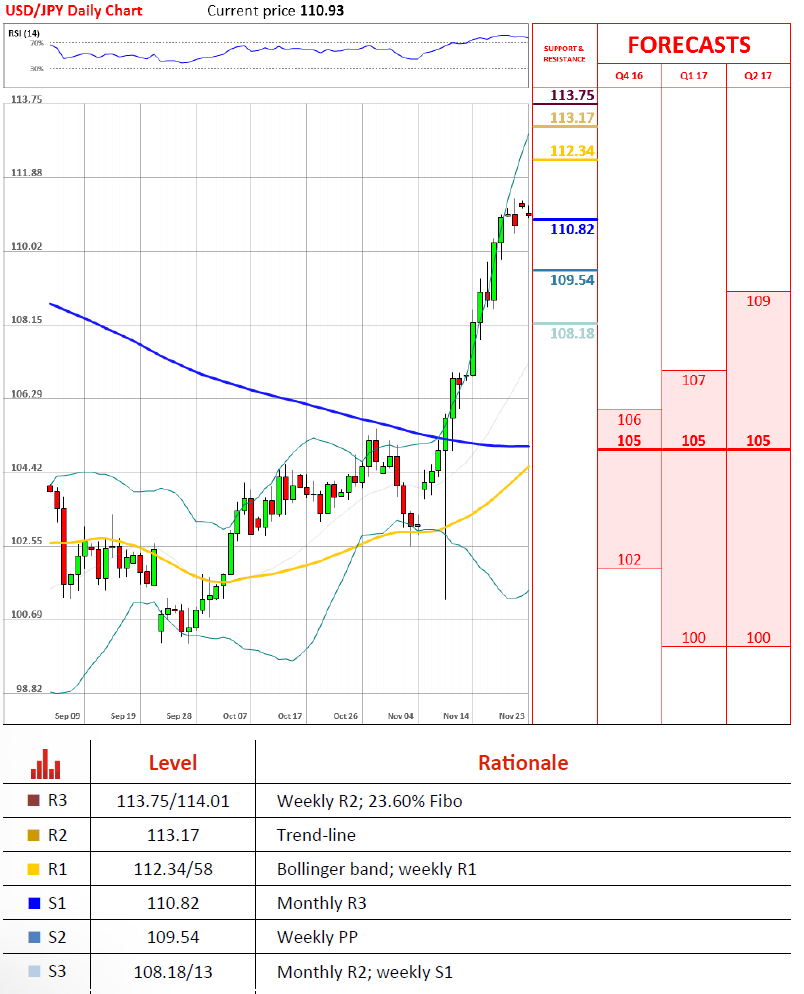Click the Monthly R3 rationale text
The width and height of the screenshot is (804, 994).
coord(322,903)
